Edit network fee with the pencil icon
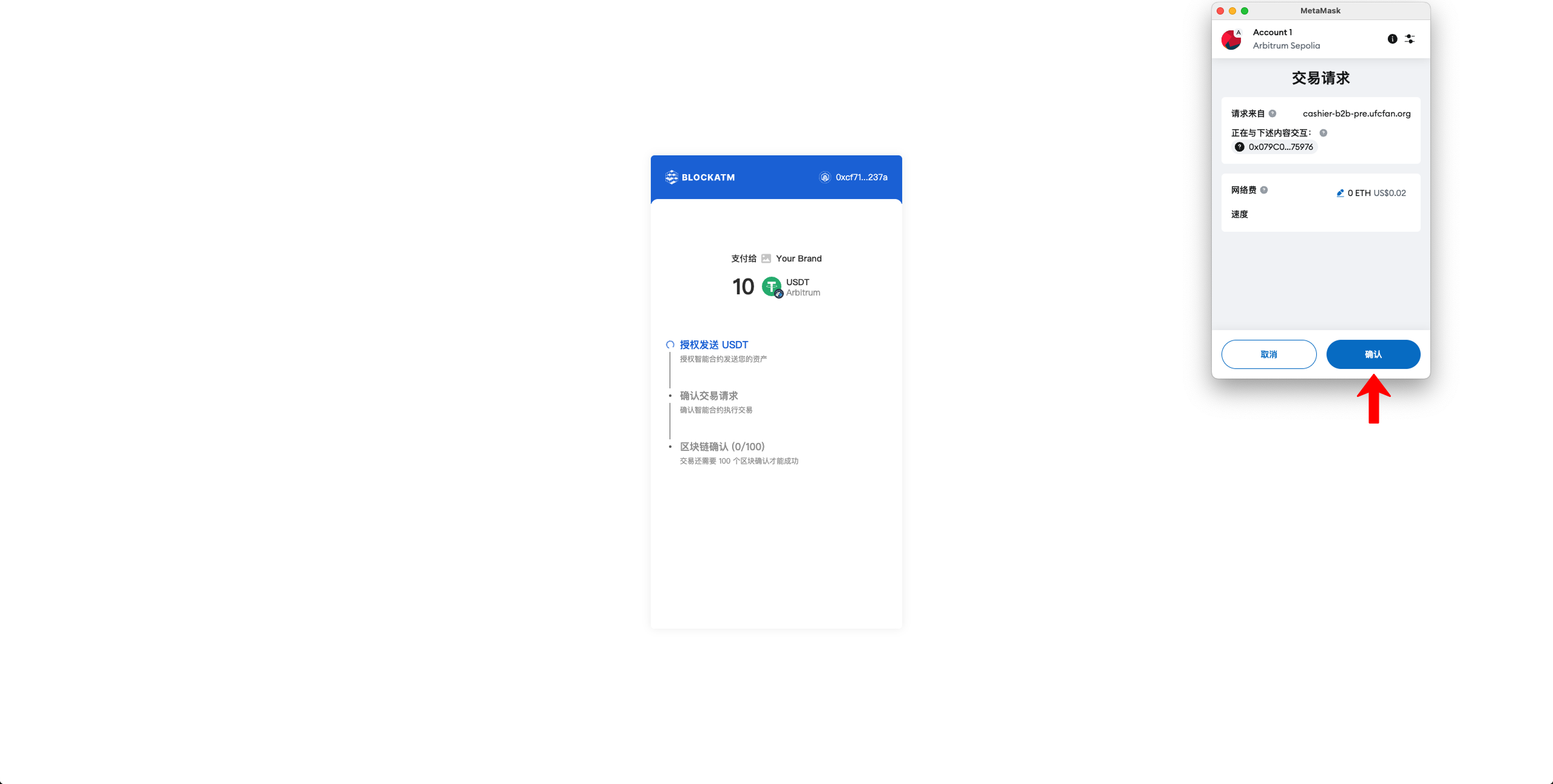The width and height of the screenshot is (1553, 784). click(1340, 193)
